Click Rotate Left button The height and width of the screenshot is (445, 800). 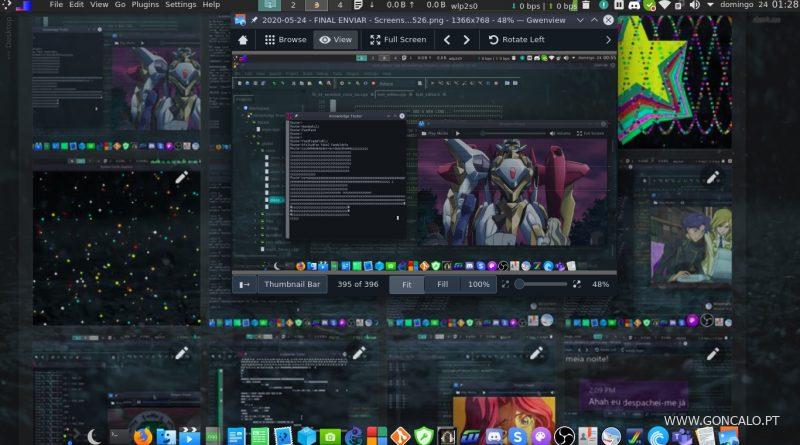click(x=516, y=40)
